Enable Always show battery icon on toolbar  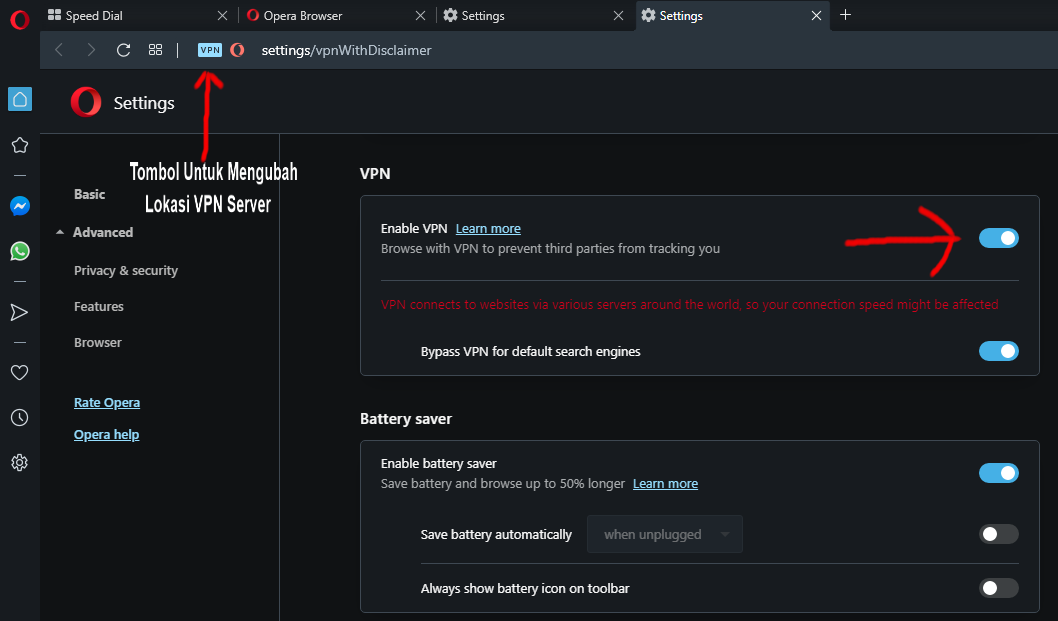pyautogui.click(x=999, y=588)
